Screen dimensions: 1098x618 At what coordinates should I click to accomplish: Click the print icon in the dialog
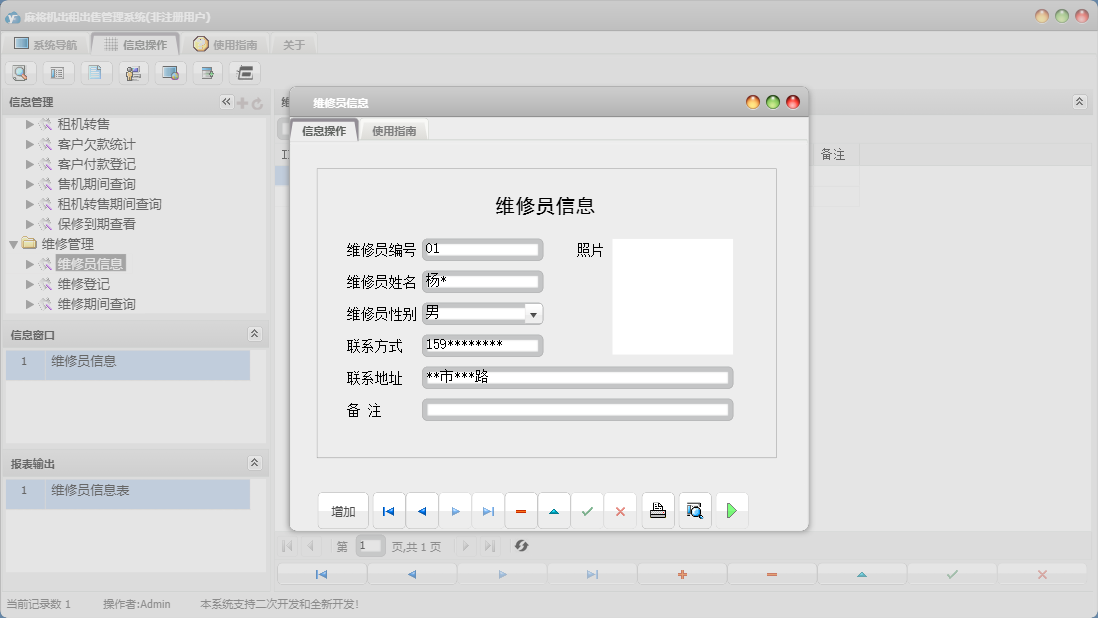click(657, 510)
